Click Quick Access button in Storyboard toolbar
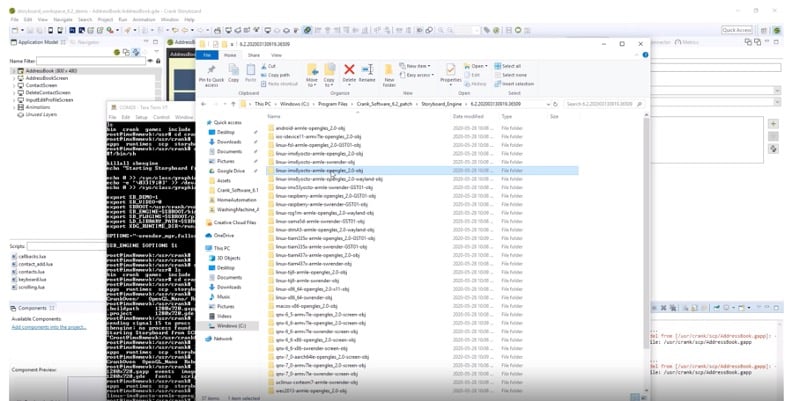The width and height of the screenshot is (792, 401). (x=736, y=30)
